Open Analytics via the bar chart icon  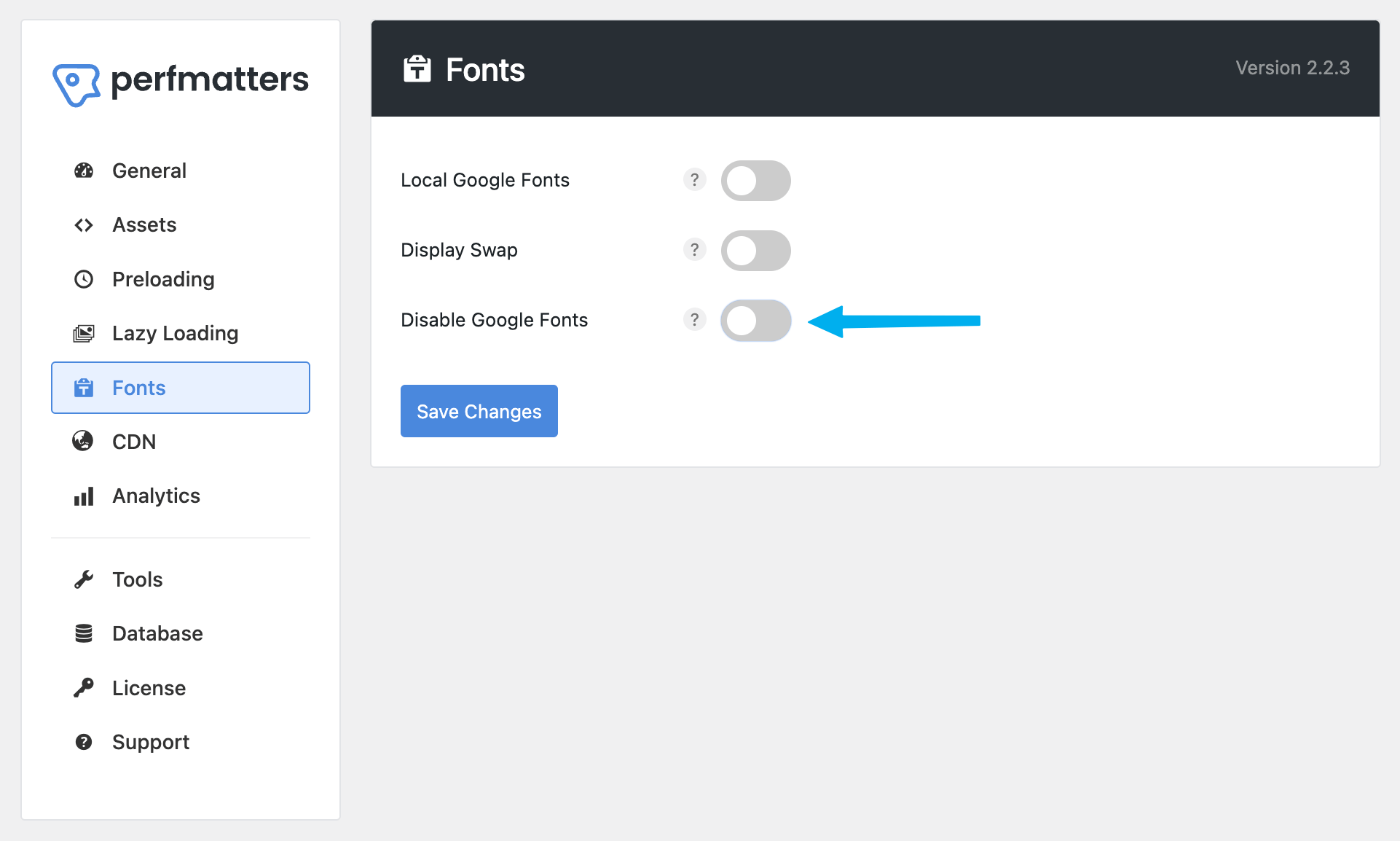click(84, 496)
